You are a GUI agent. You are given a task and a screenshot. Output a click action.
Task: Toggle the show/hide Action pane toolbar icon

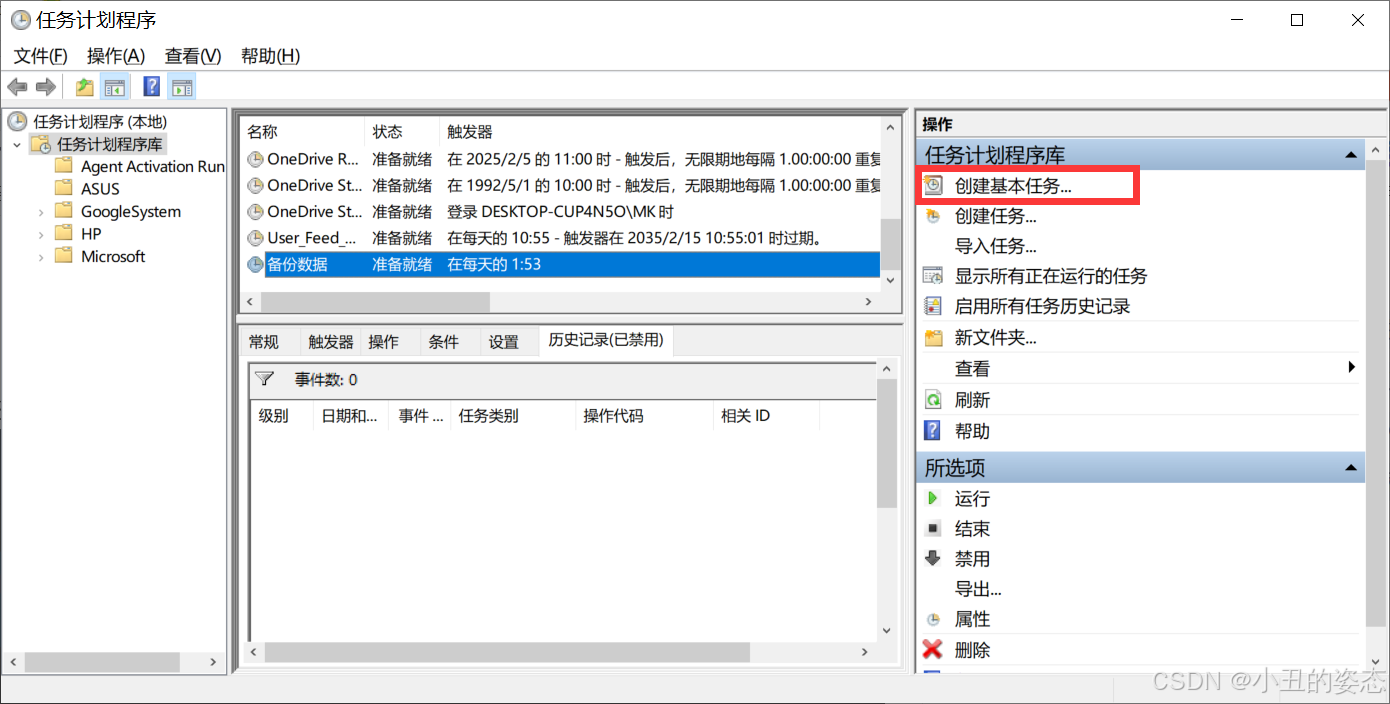tap(182, 87)
